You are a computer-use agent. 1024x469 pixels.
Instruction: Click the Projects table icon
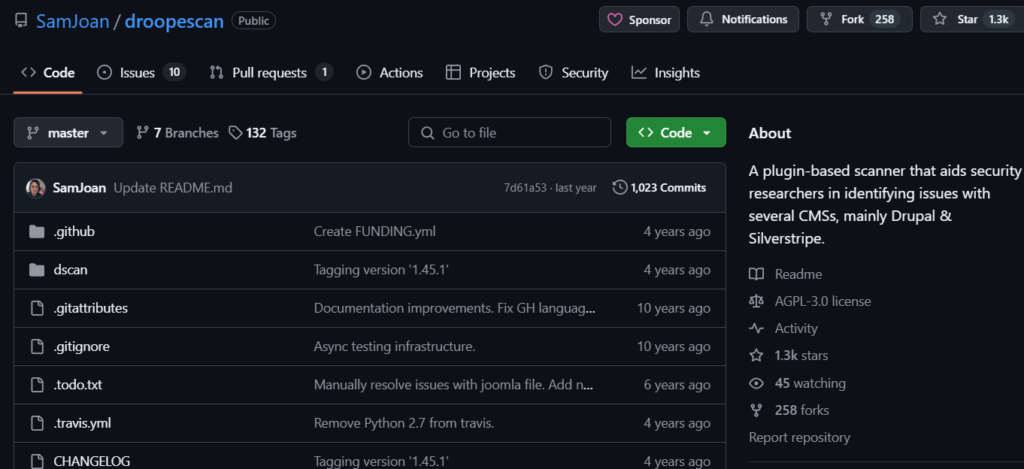pyautogui.click(x=453, y=73)
